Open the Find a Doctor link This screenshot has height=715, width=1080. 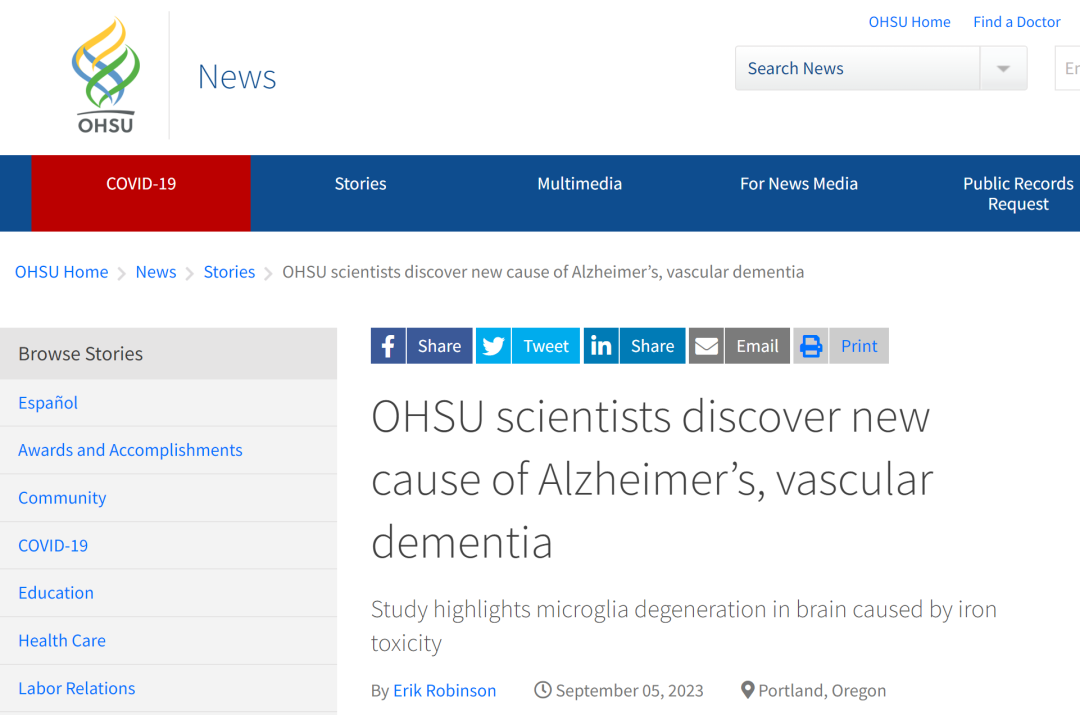pos(1017,22)
